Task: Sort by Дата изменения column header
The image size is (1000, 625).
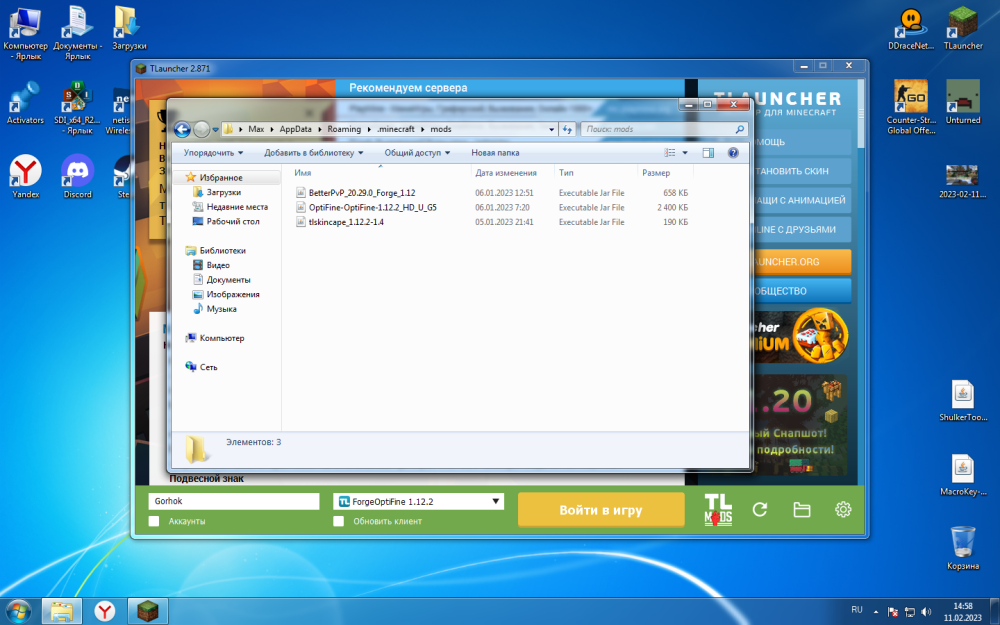Action: click(x=513, y=173)
